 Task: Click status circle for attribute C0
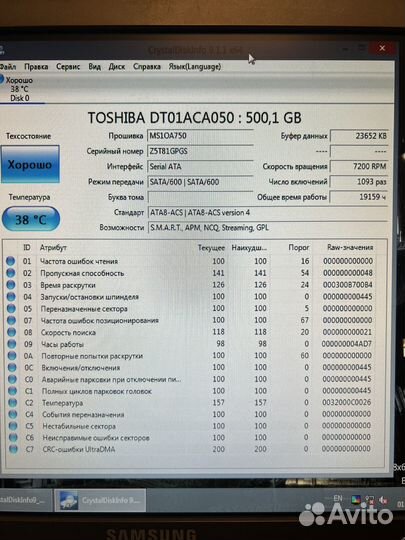[x=12, y=379]
